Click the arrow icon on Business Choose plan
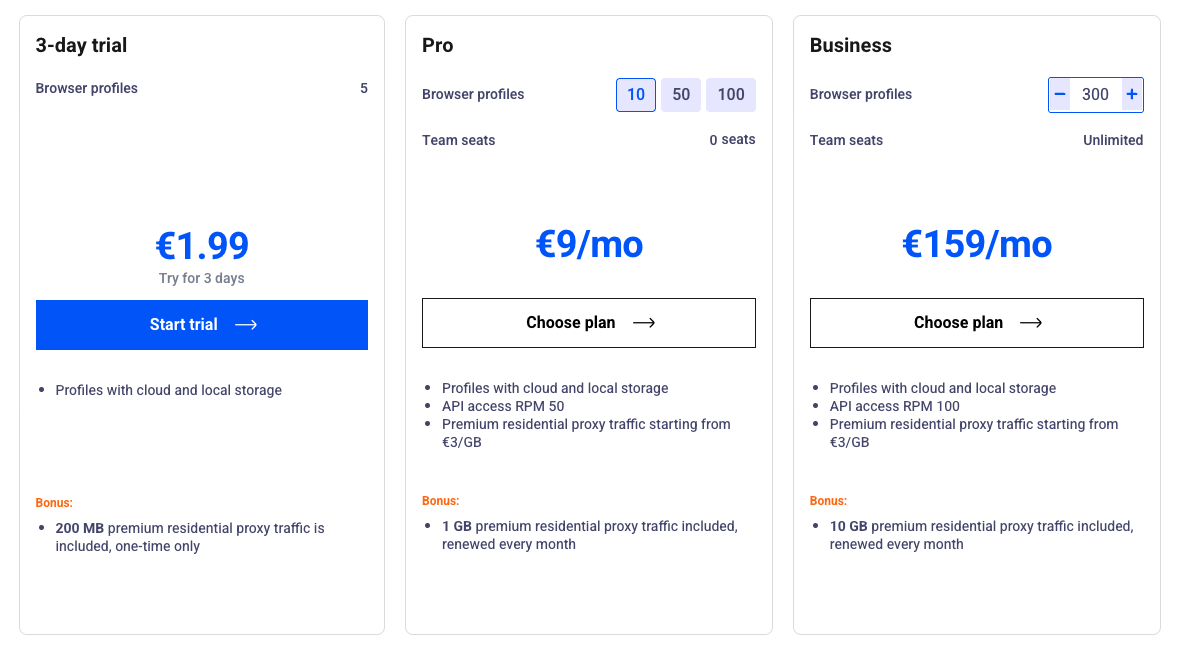1180x649 pixels. 1031,323
